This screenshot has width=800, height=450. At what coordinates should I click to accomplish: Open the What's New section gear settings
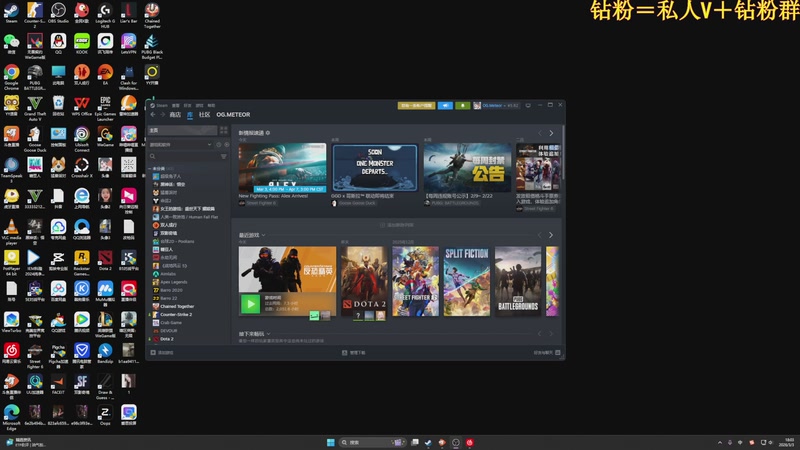tap(268, 133)
